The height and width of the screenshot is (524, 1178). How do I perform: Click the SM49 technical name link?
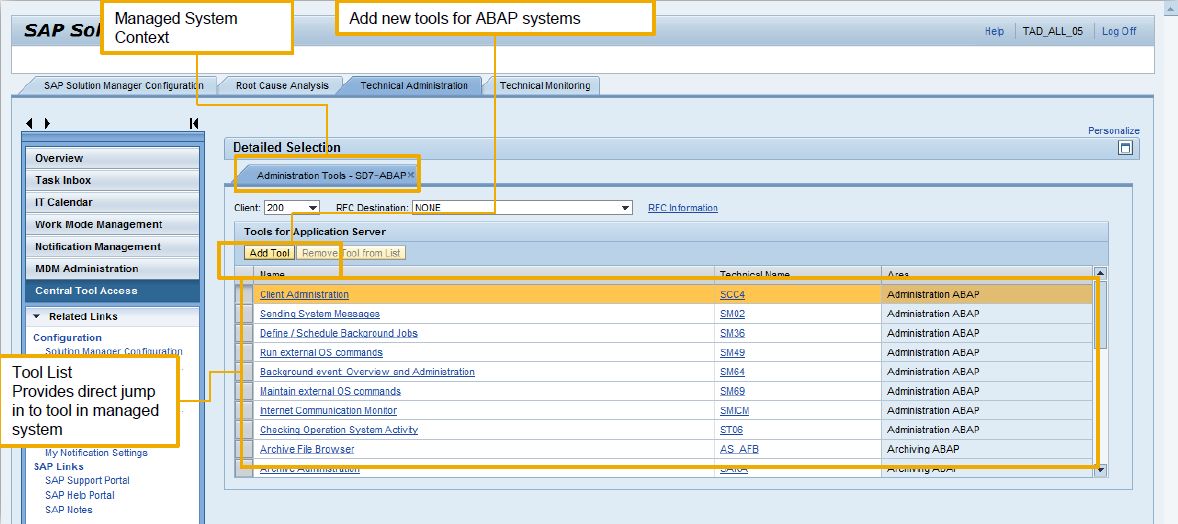732,353
